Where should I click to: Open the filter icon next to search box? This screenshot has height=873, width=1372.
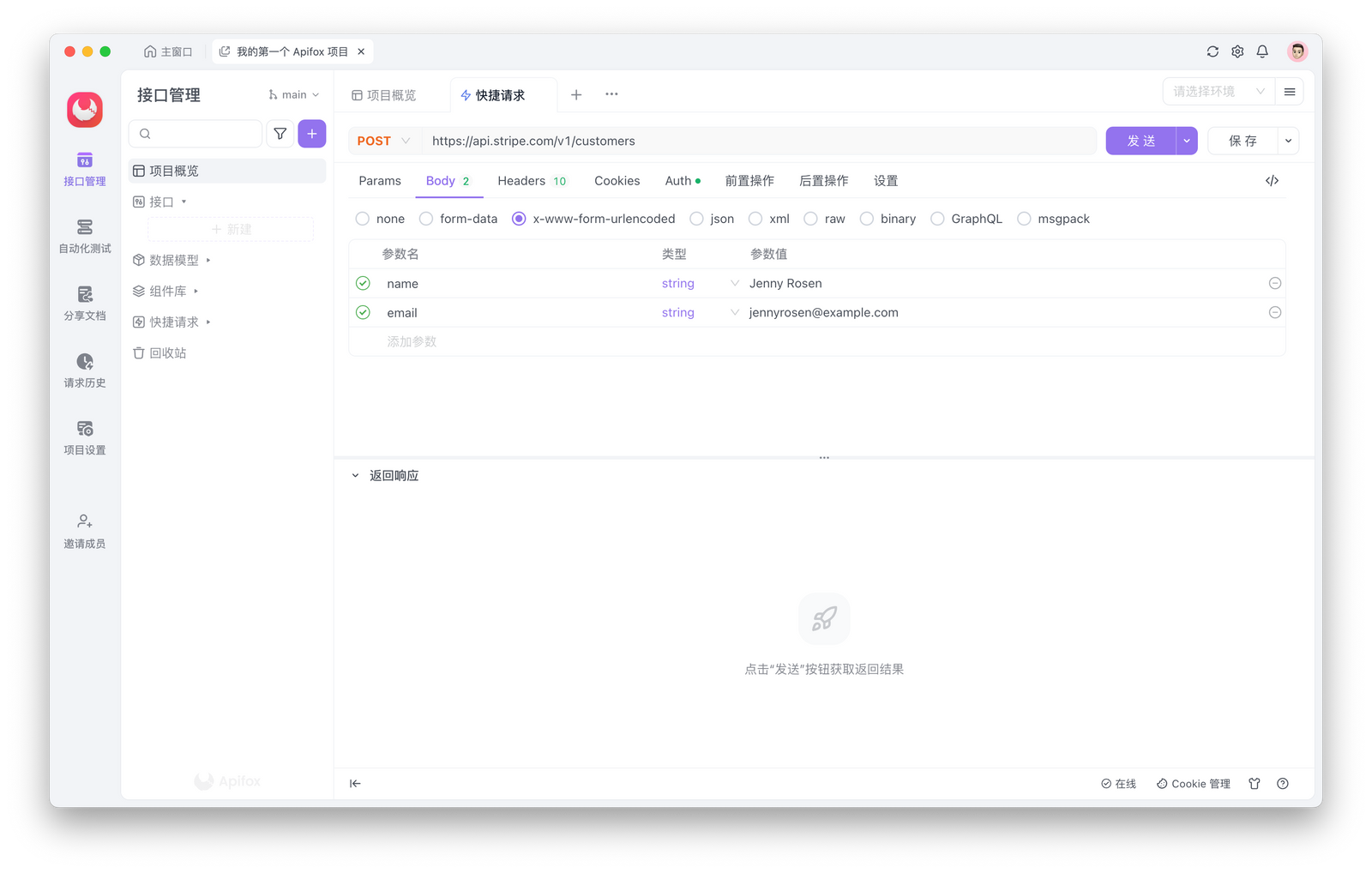[280, 133]
